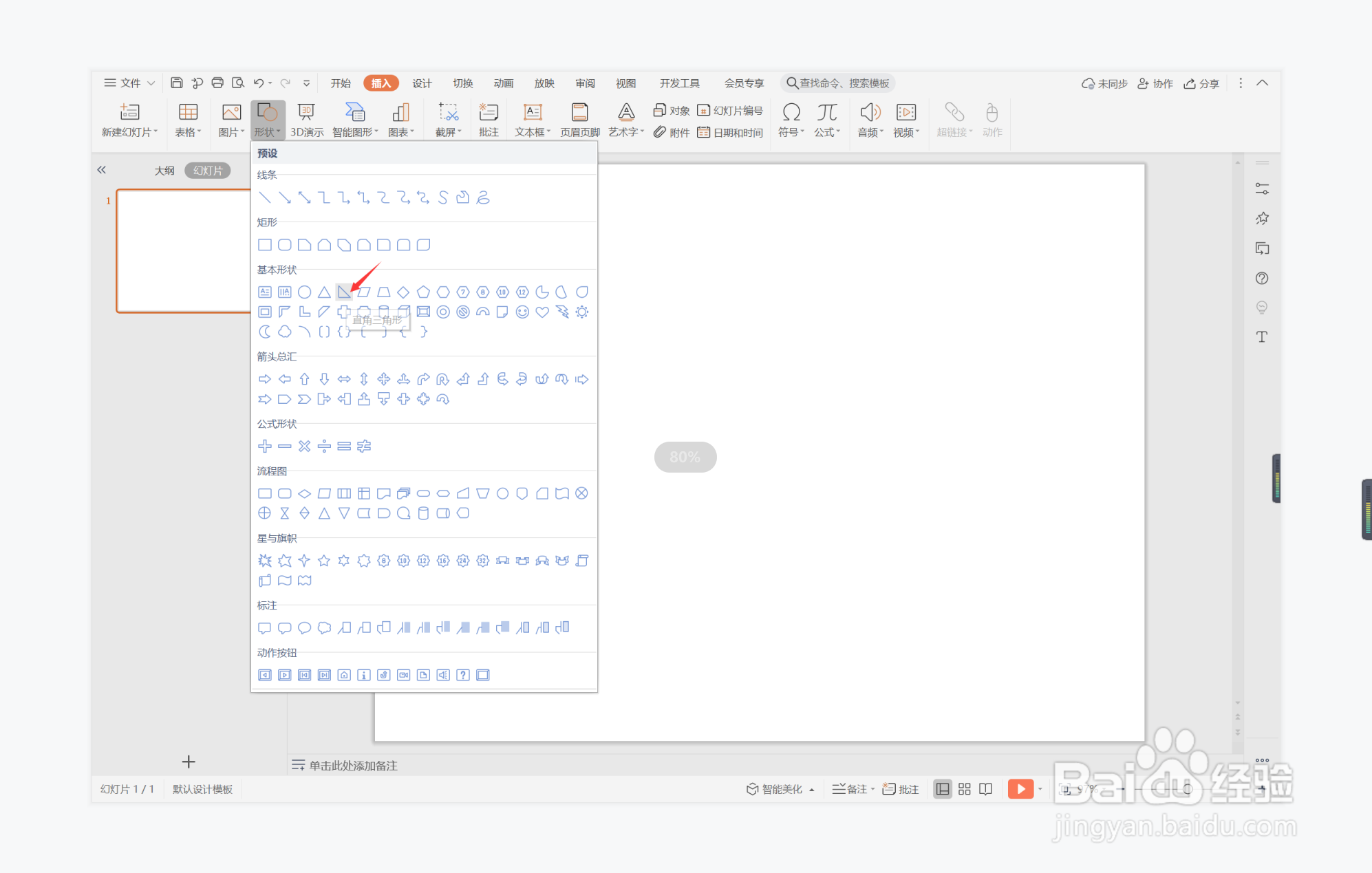
Task: Choose the heart shape
Action: click(x=542, y=312)
